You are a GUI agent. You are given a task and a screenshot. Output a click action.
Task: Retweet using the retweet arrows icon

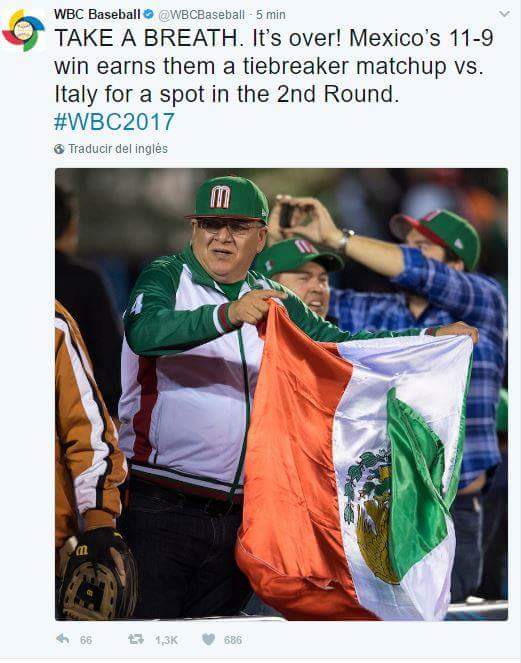point(136,639)
